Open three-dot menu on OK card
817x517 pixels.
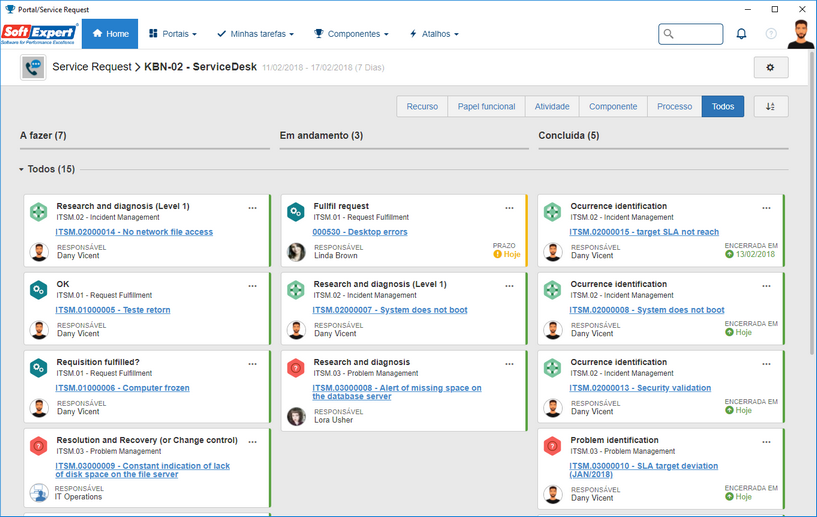252,286
